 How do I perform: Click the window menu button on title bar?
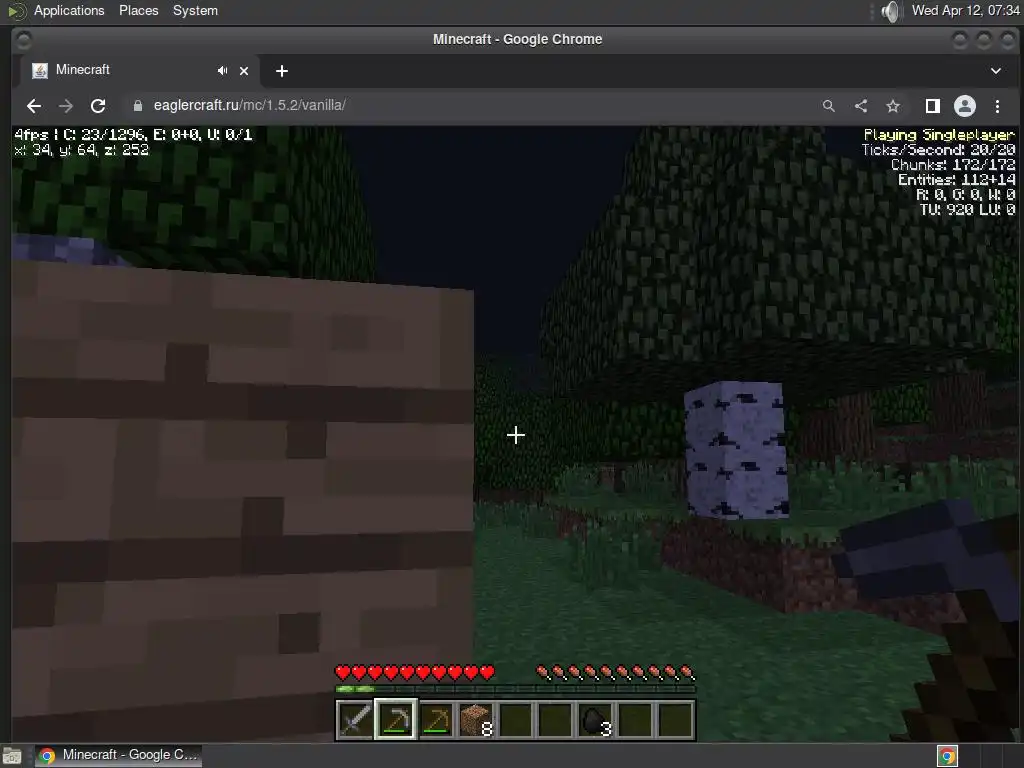[24, 40]
